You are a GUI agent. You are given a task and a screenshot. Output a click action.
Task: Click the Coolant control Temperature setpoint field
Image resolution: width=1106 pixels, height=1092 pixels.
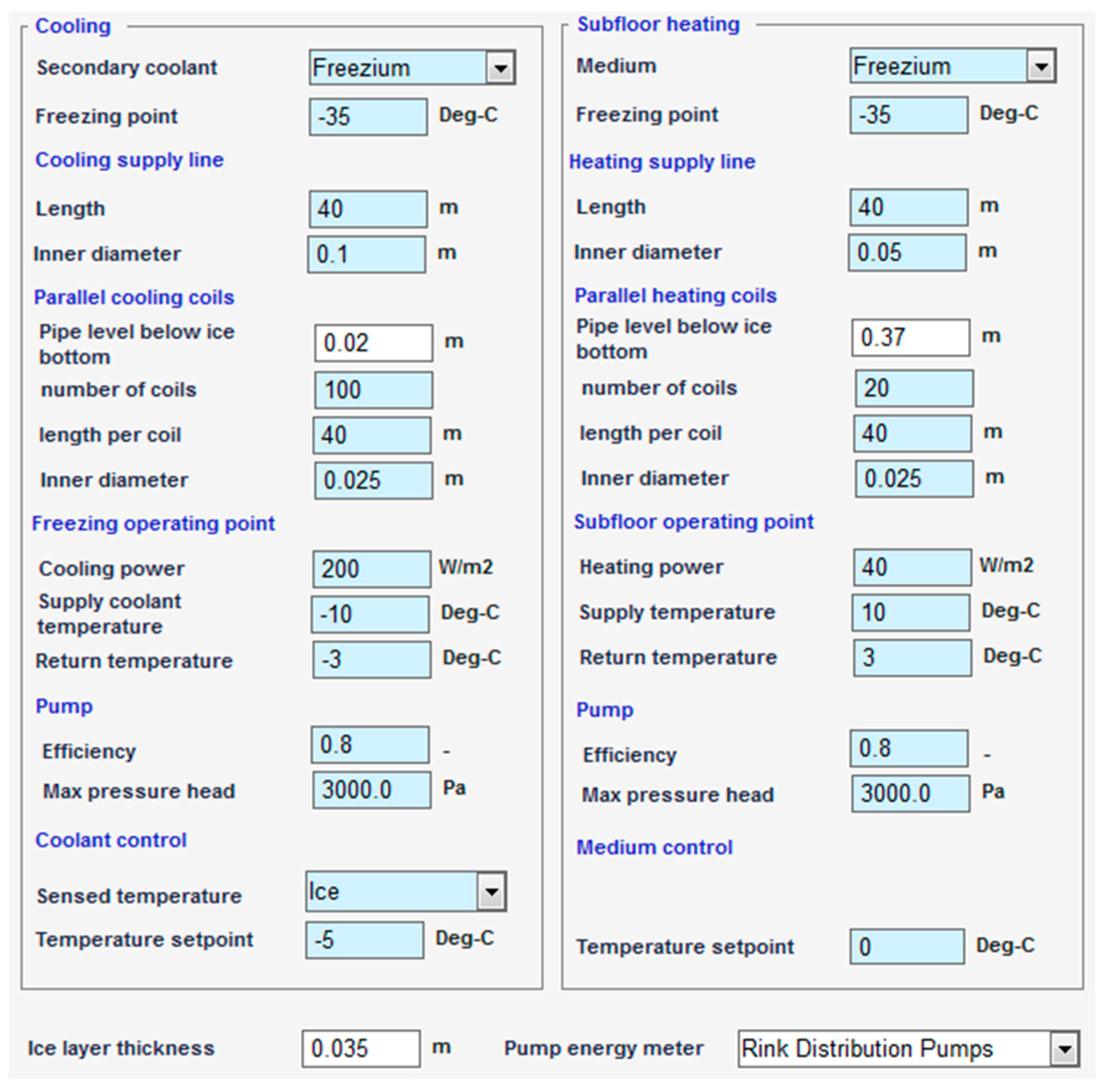tap(365, 940)
